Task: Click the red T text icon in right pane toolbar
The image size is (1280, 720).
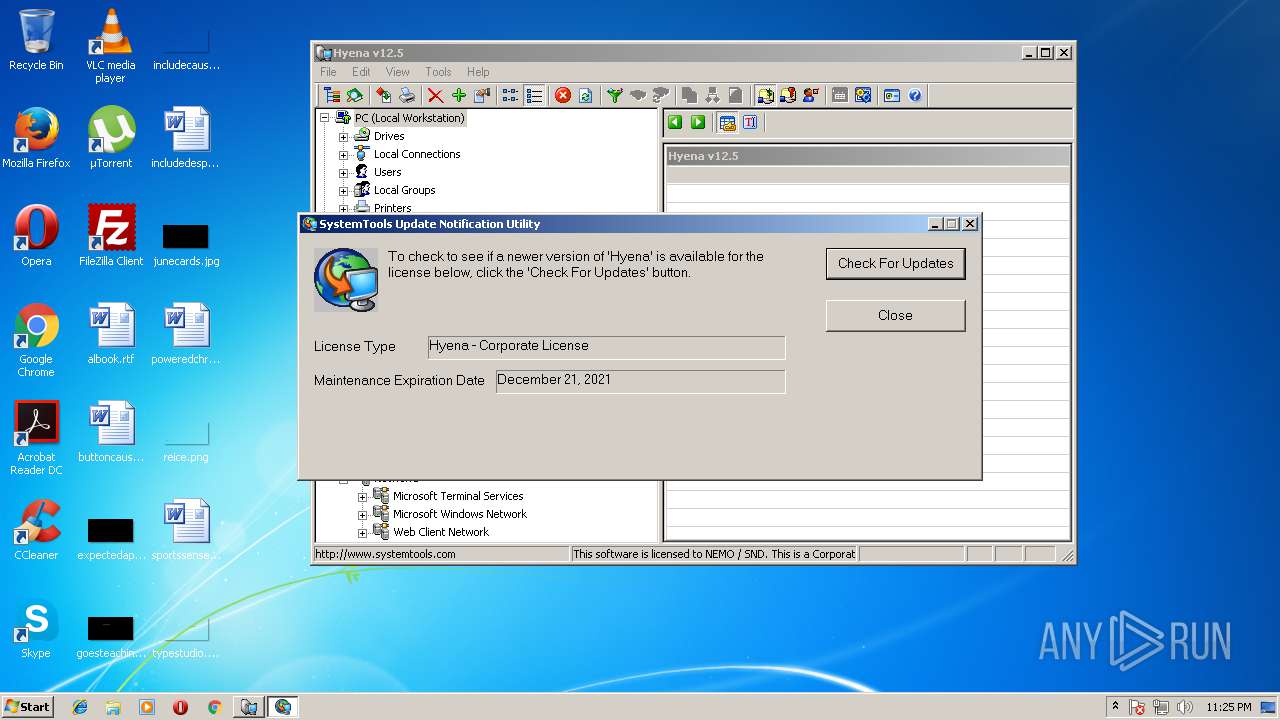Action: 750,122
